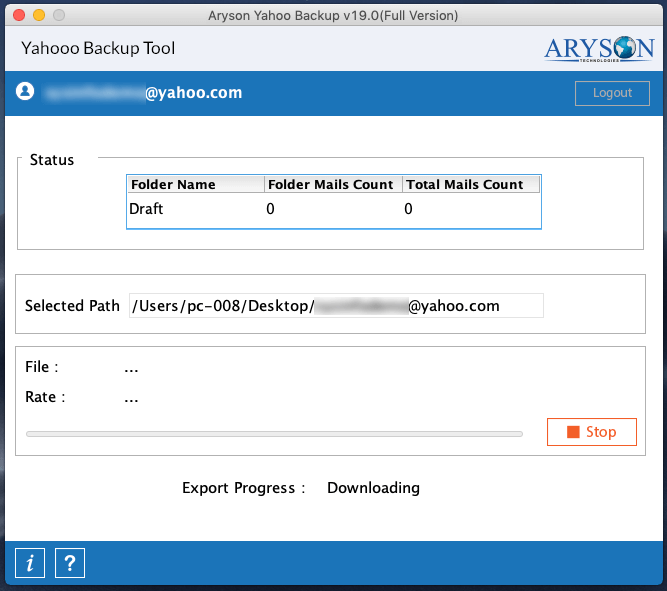
Task: Click the Aryson Technologies logo
Action: 599,49
